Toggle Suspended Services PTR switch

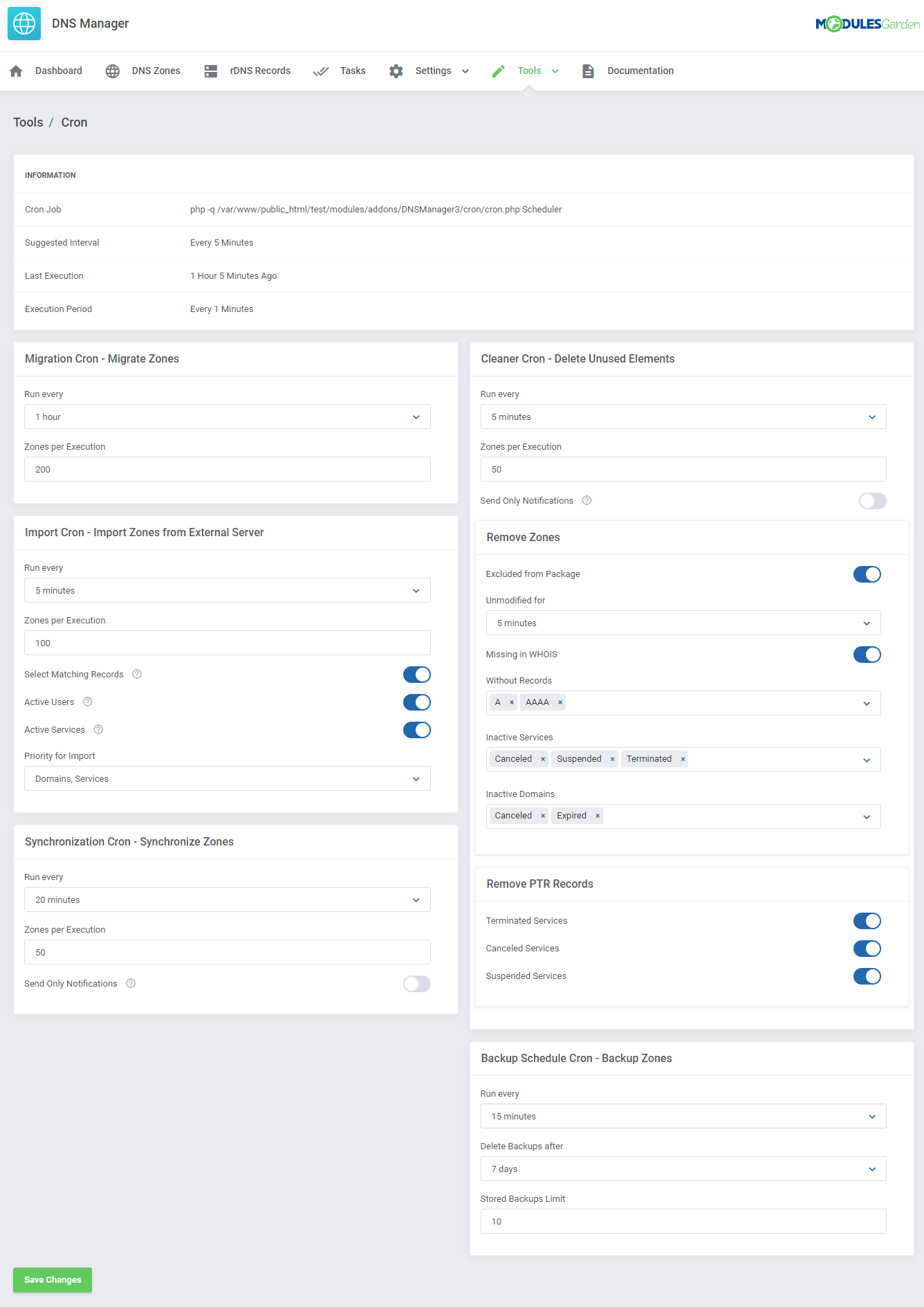tap(867, 976)
